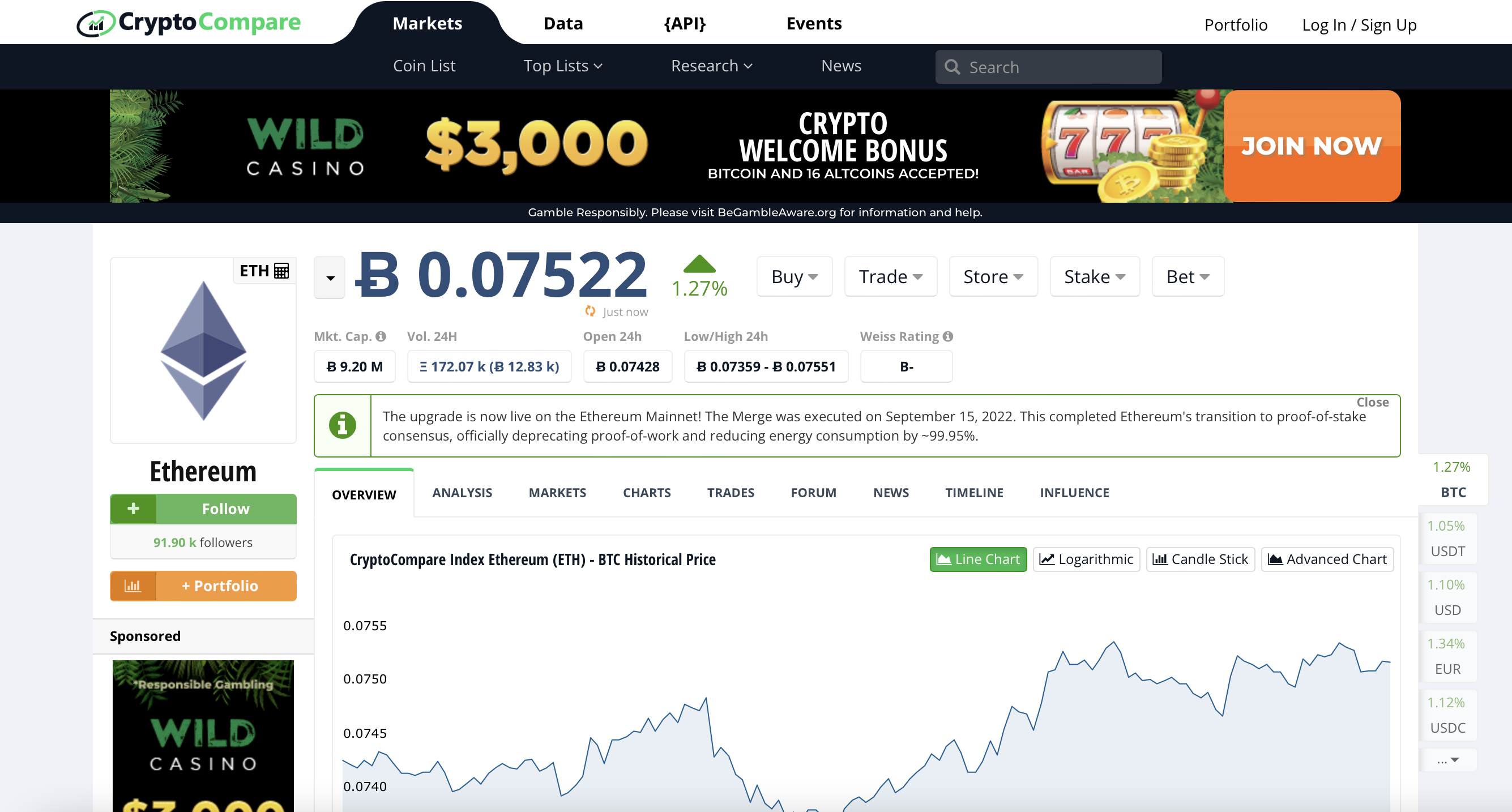Viewport: 1512px width, 812px height.
Task: Switch to the INFLUENCE tab
Action: pyautogui.click(x=1074, y=493)
